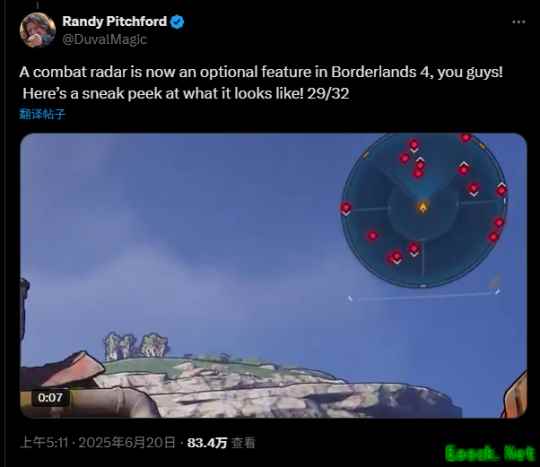
Task: Click the horizontal bar beneath the radar
Action: click(424, 296)
